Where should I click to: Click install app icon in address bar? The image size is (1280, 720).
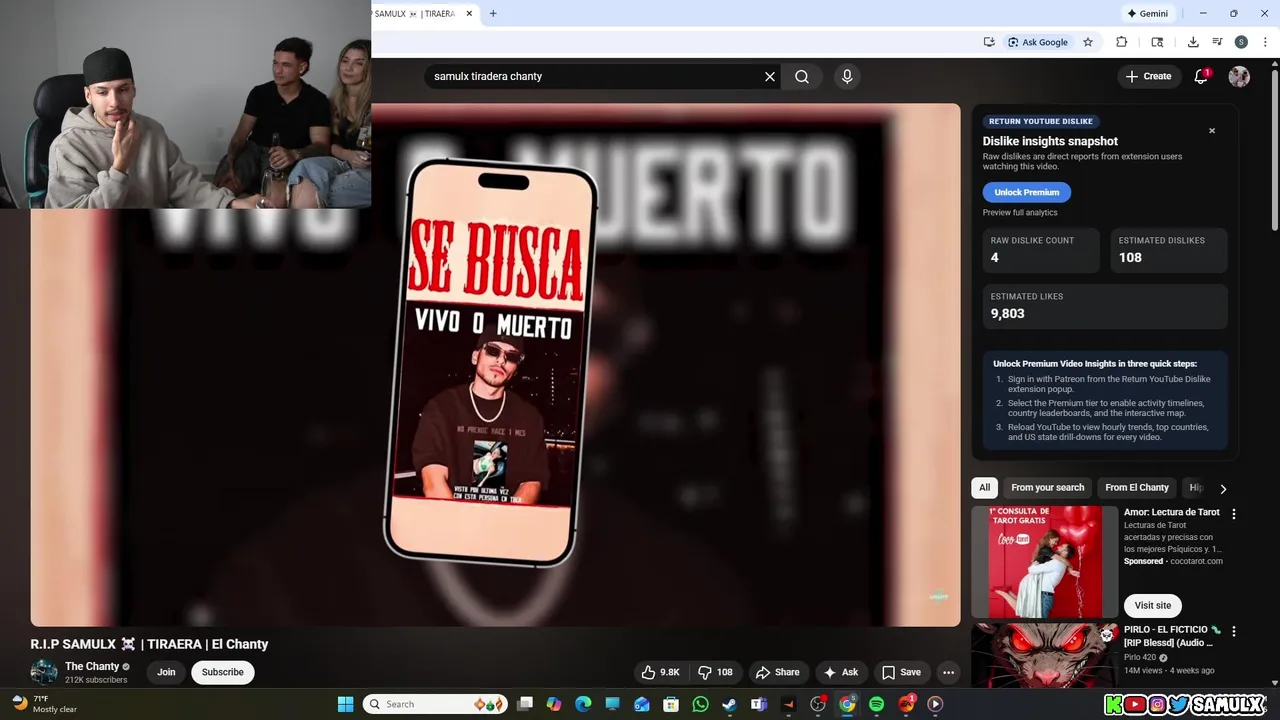tap(989, 42)
